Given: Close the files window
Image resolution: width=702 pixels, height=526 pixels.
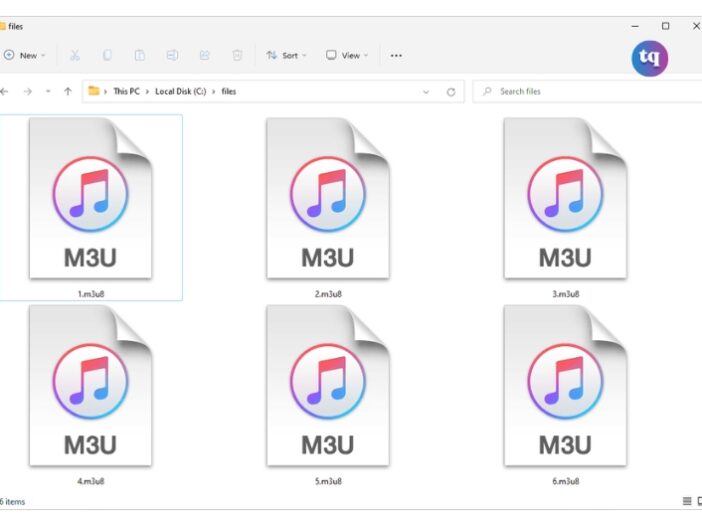Looking at the screenshot, I should point(696,26).
